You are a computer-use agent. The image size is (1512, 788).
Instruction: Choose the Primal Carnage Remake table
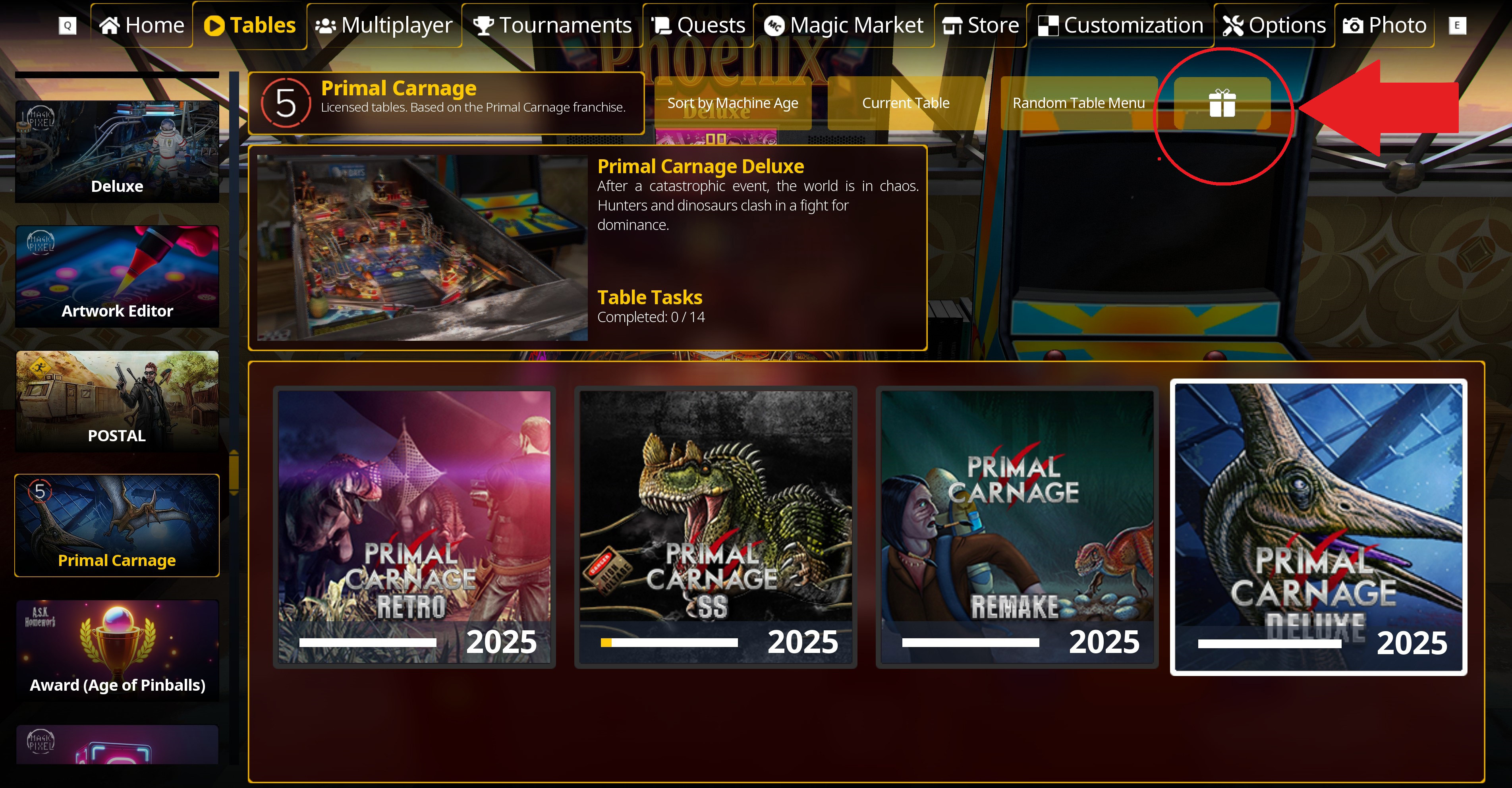click(1017, 527)
